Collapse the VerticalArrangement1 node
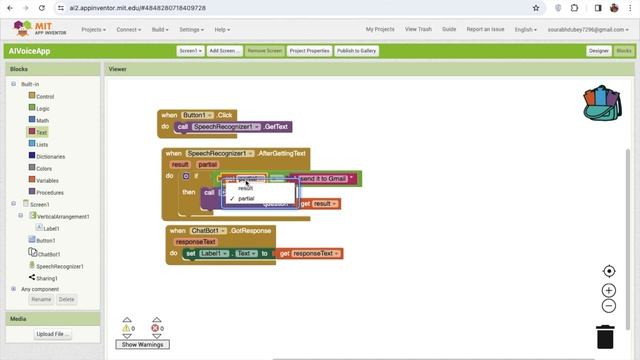 21,215
